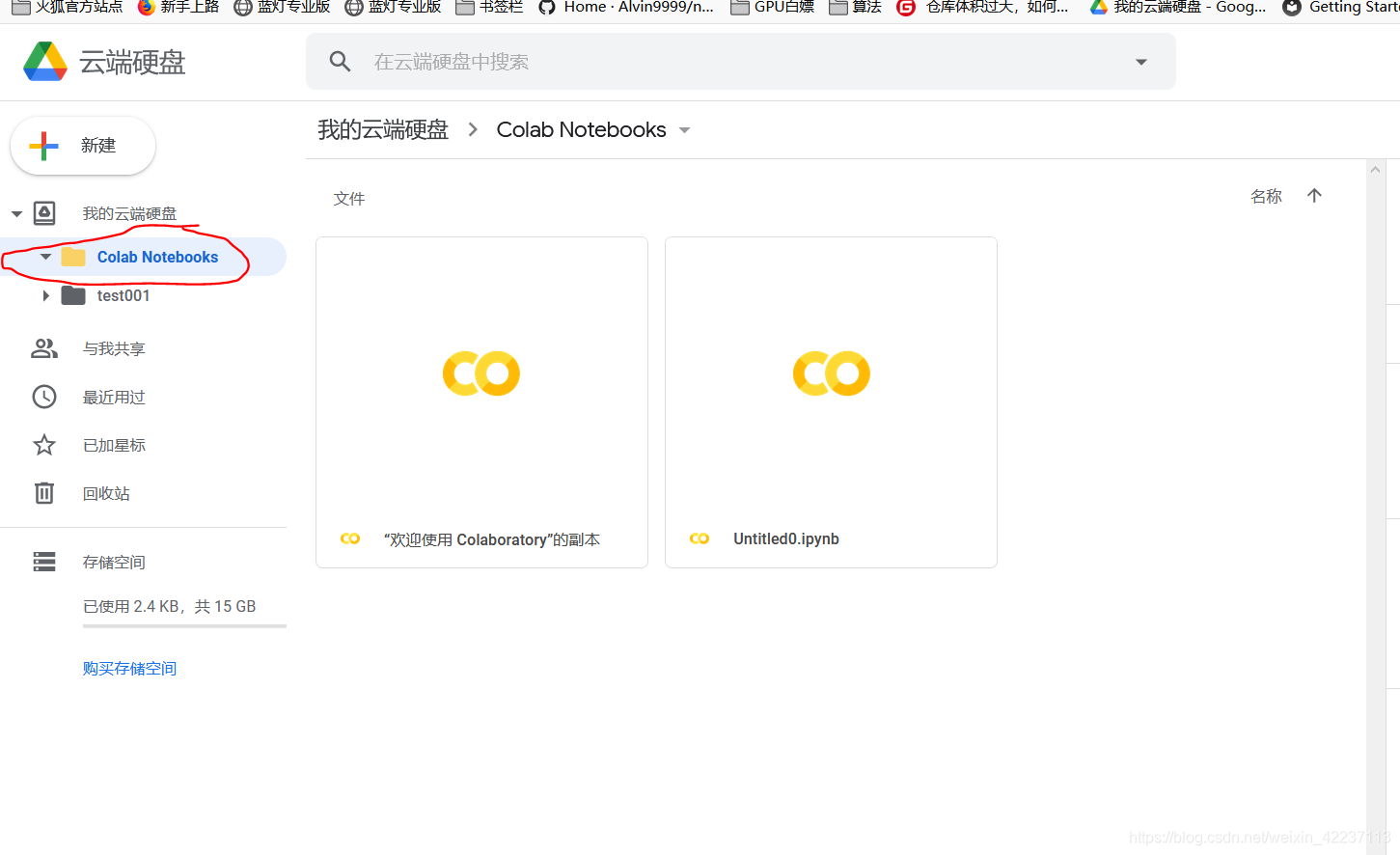Collapse the 我的云端硬盘 tree arrow
Image resolution: width=1400 pixels, height=855 pixels.
point(16,214)
